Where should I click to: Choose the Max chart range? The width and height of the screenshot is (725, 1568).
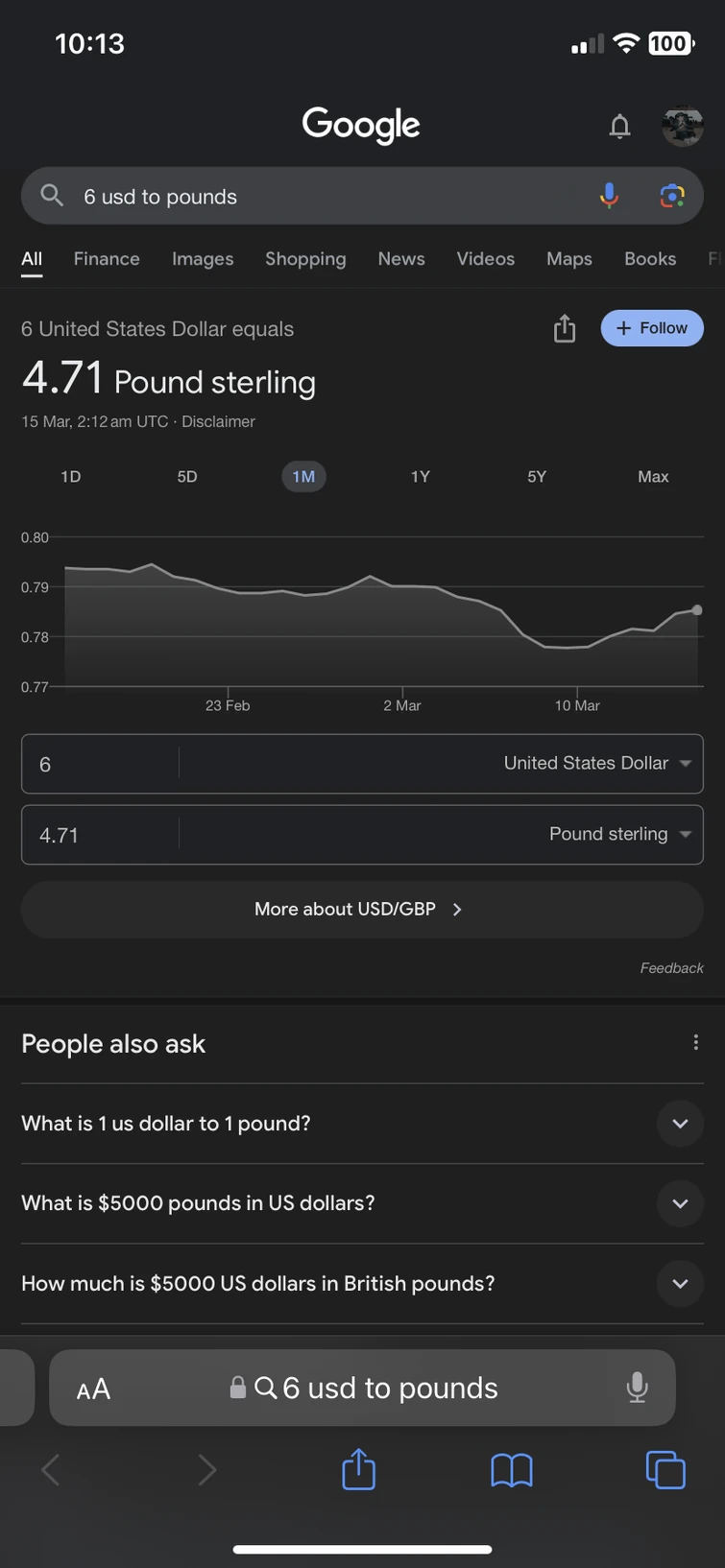point(653,477)
